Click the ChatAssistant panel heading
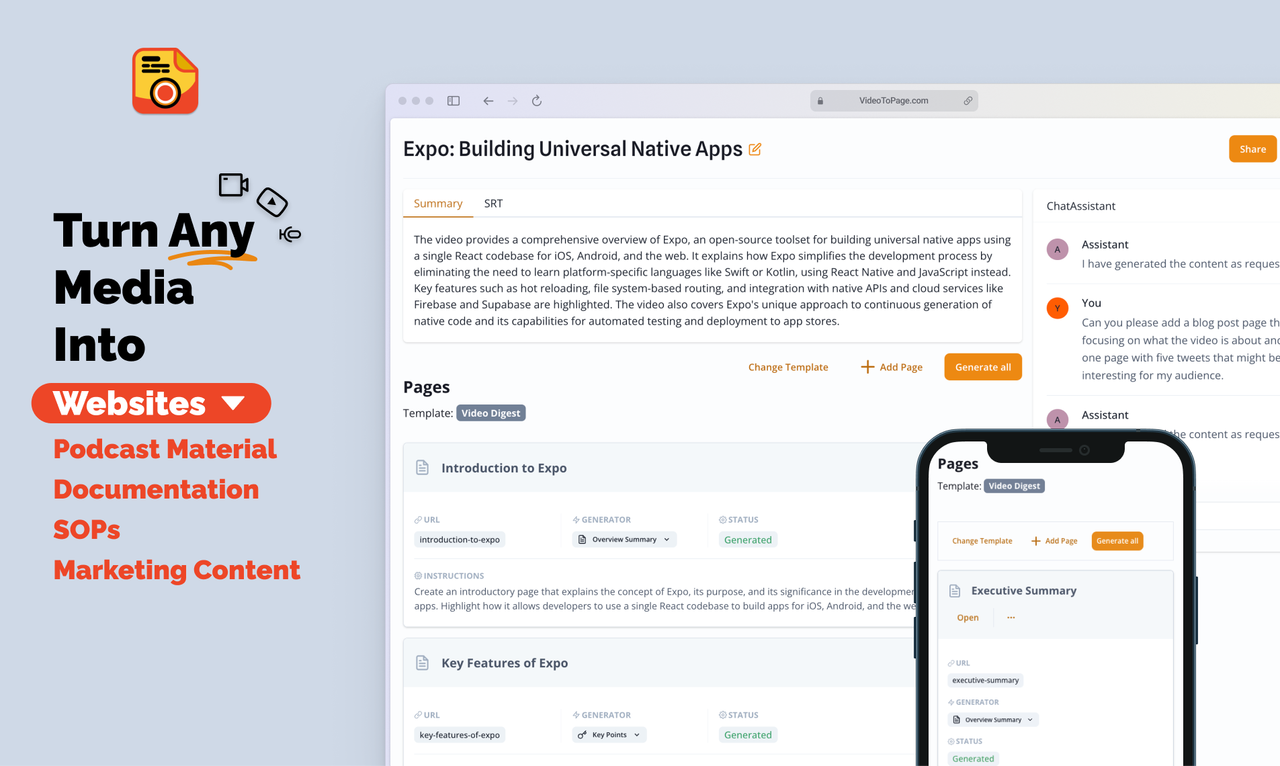 tap(1081, 206)
